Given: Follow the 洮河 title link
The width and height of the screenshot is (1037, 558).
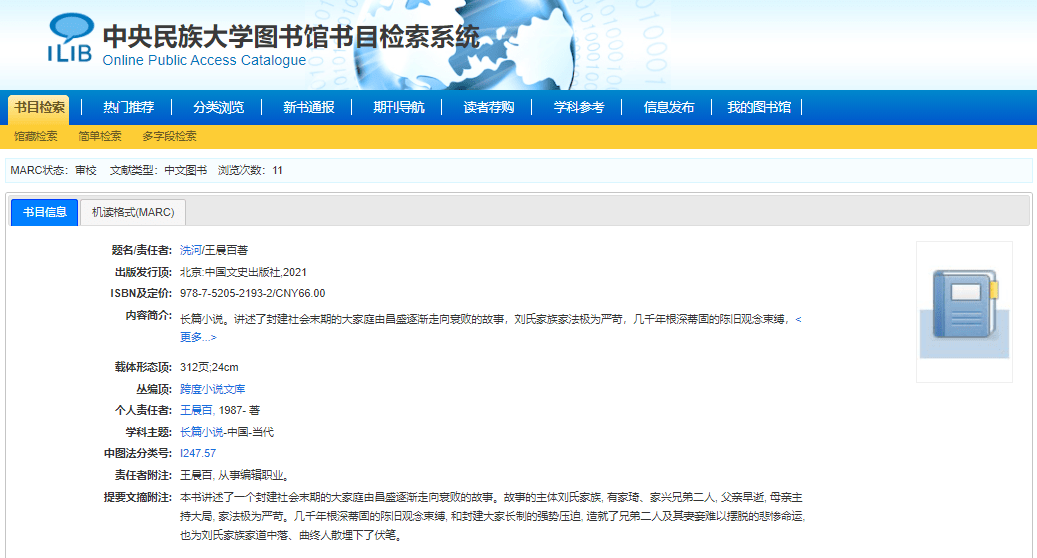Looking at the screenshot, I should click(x=190, y=250).
